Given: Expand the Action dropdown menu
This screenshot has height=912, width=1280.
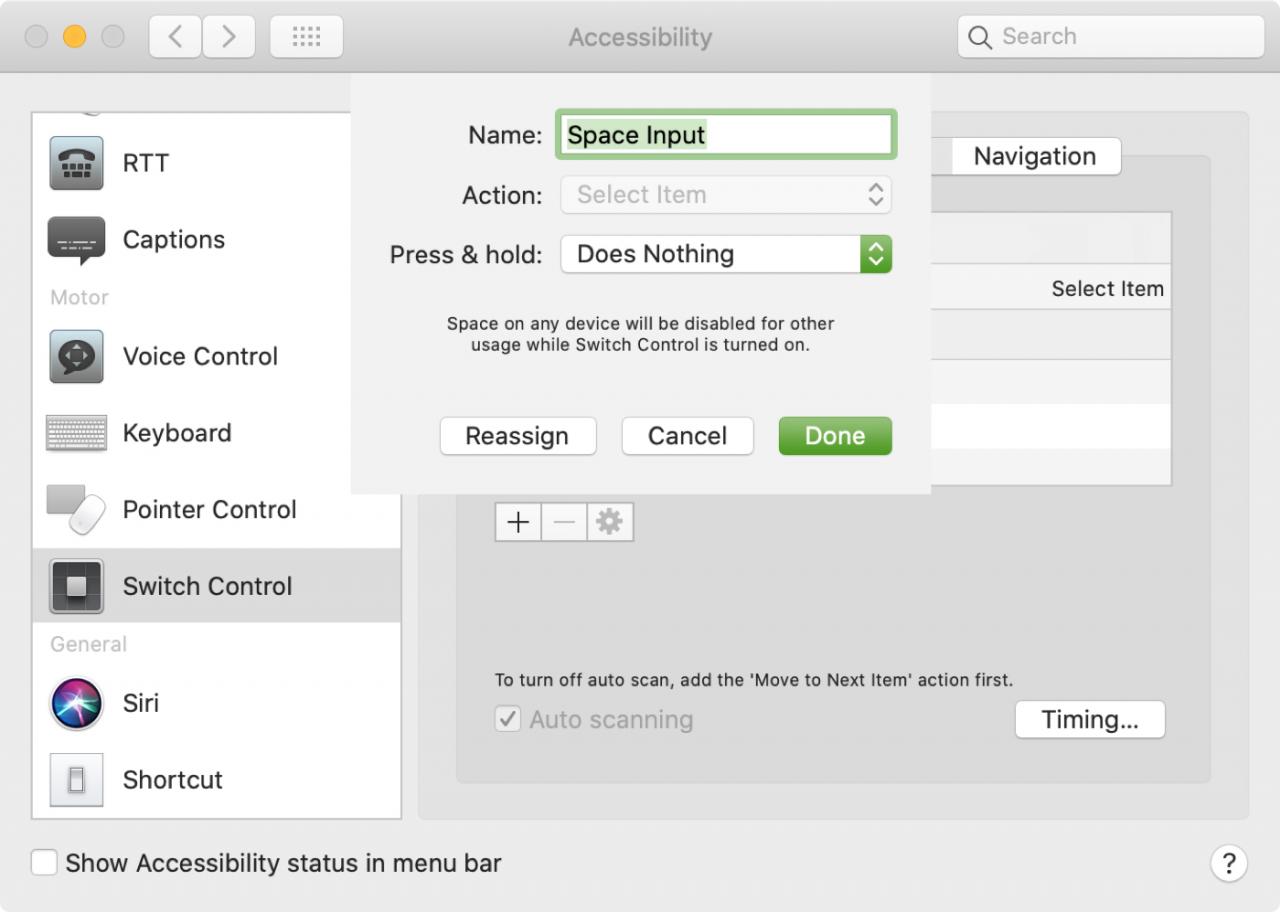Looking at the screenshot, I should pyautogui.click(x=726, y=194).
